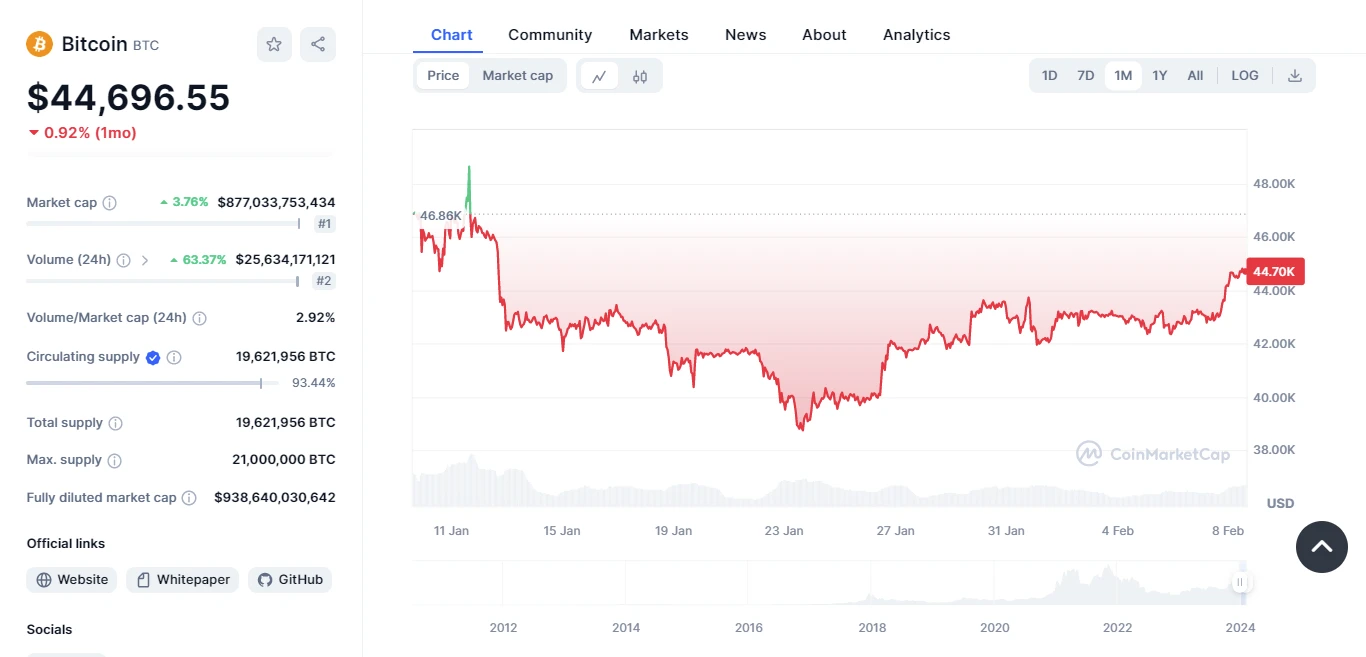Show Circulating supply info icon
Viewport: 1366px width, 657px height.
pos(174,357)
